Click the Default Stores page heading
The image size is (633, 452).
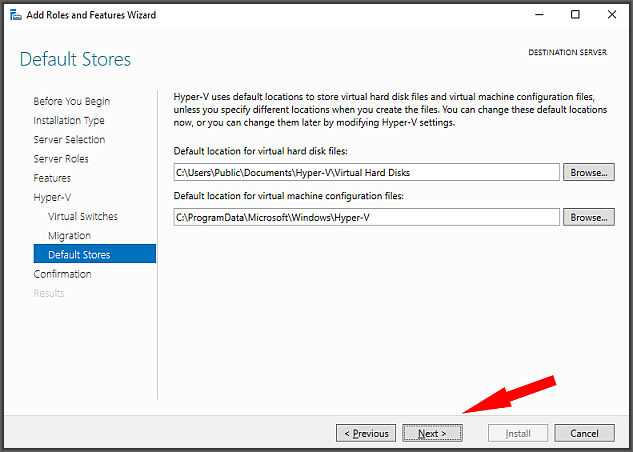[75, 59]
